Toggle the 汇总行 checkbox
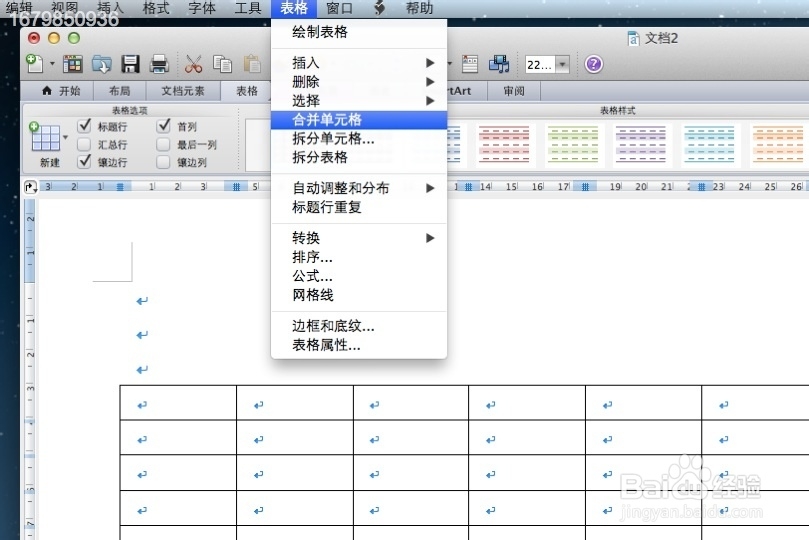Viewport: 809px width, 540px height. pyautogui.click(x=84, y=144)
